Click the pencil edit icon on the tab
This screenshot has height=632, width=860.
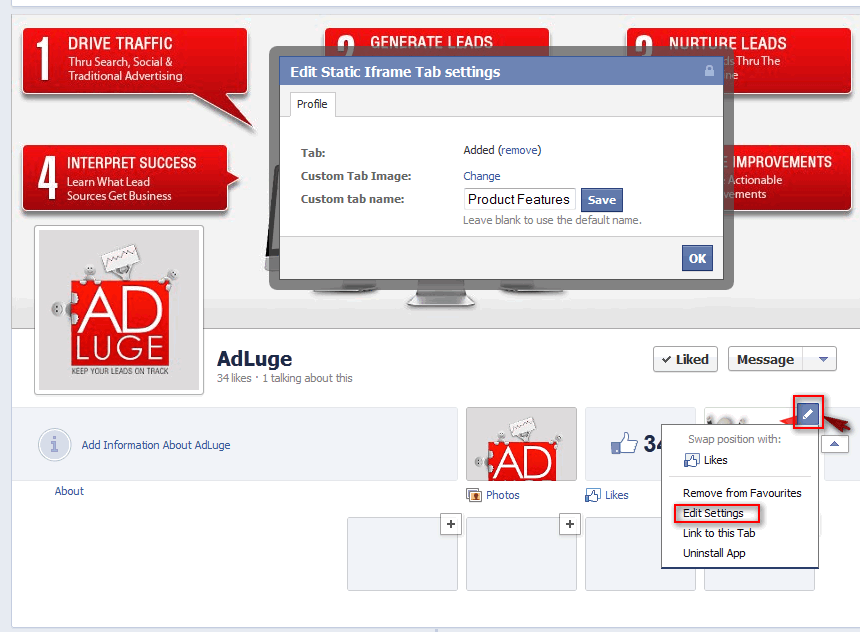click(x=808, y=414)
